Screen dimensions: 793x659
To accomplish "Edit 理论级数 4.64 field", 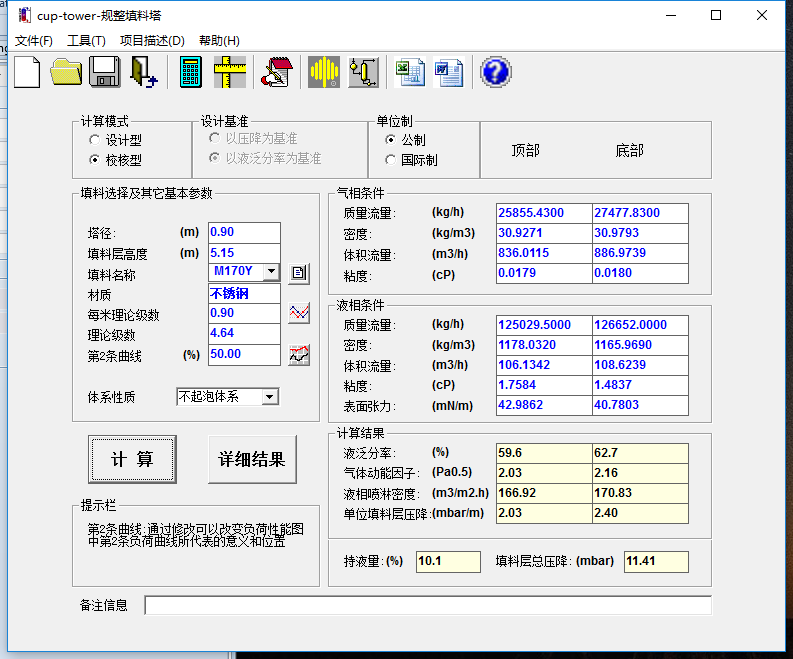I will click(x=244, y=333).
